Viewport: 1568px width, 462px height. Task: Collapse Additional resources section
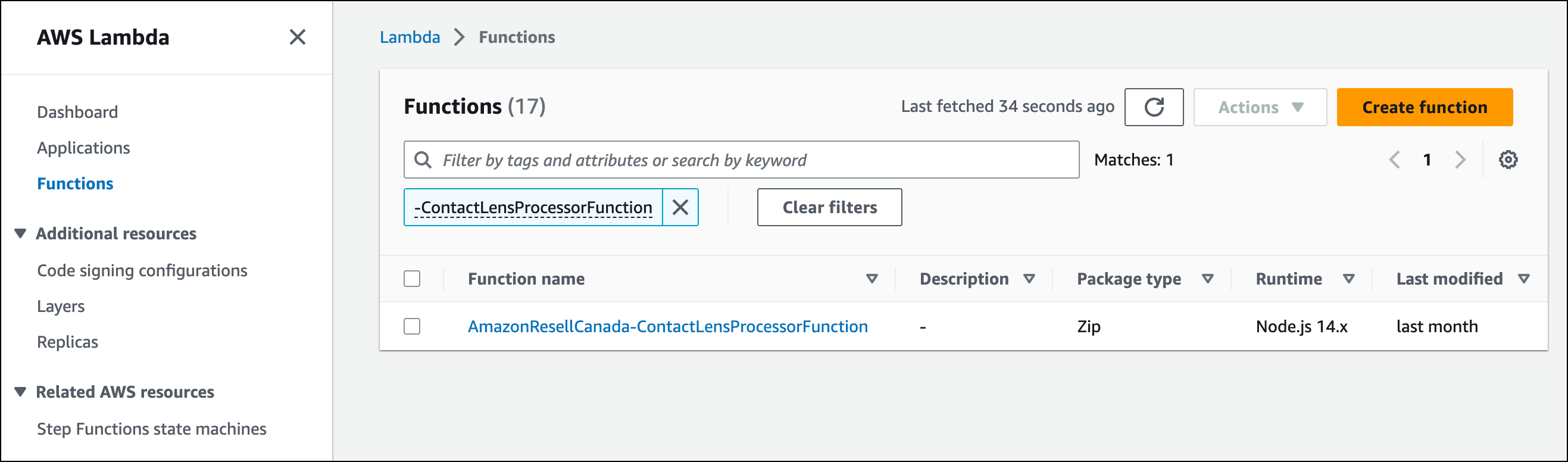coord(21,234)
